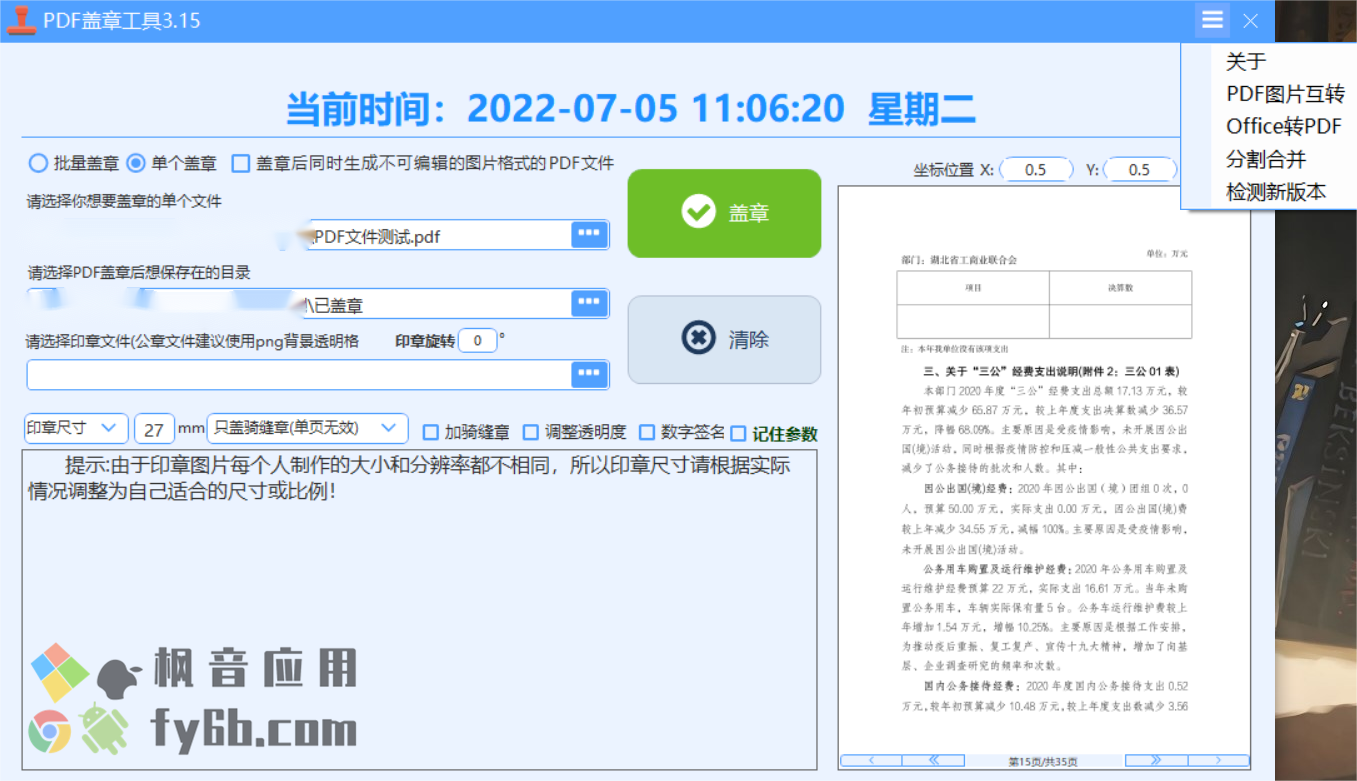Viewport: 1357px width, 781px height.
Task: Choose 关于 from the menu
Action: [1246, 62]
